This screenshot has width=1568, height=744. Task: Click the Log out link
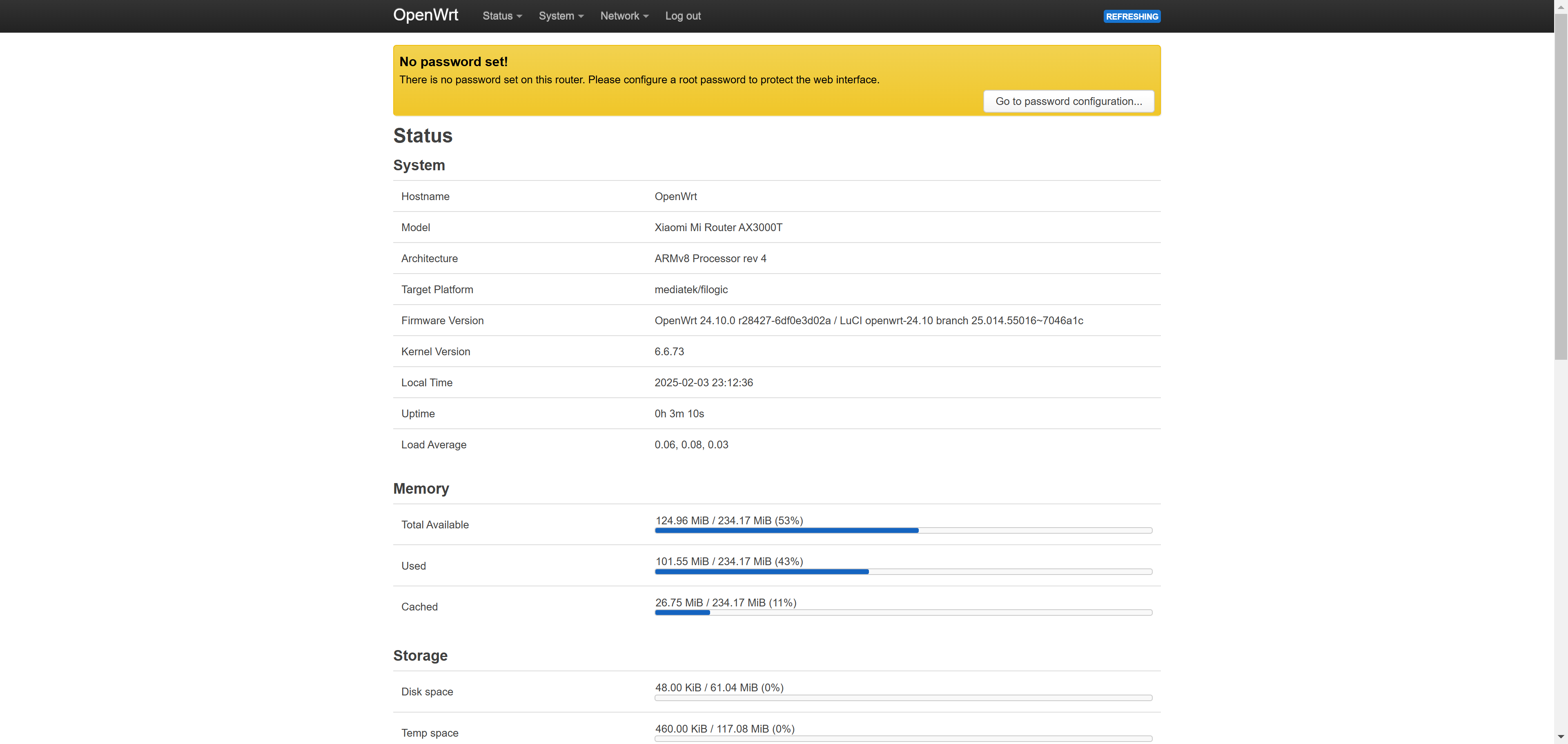click(682, 16)
